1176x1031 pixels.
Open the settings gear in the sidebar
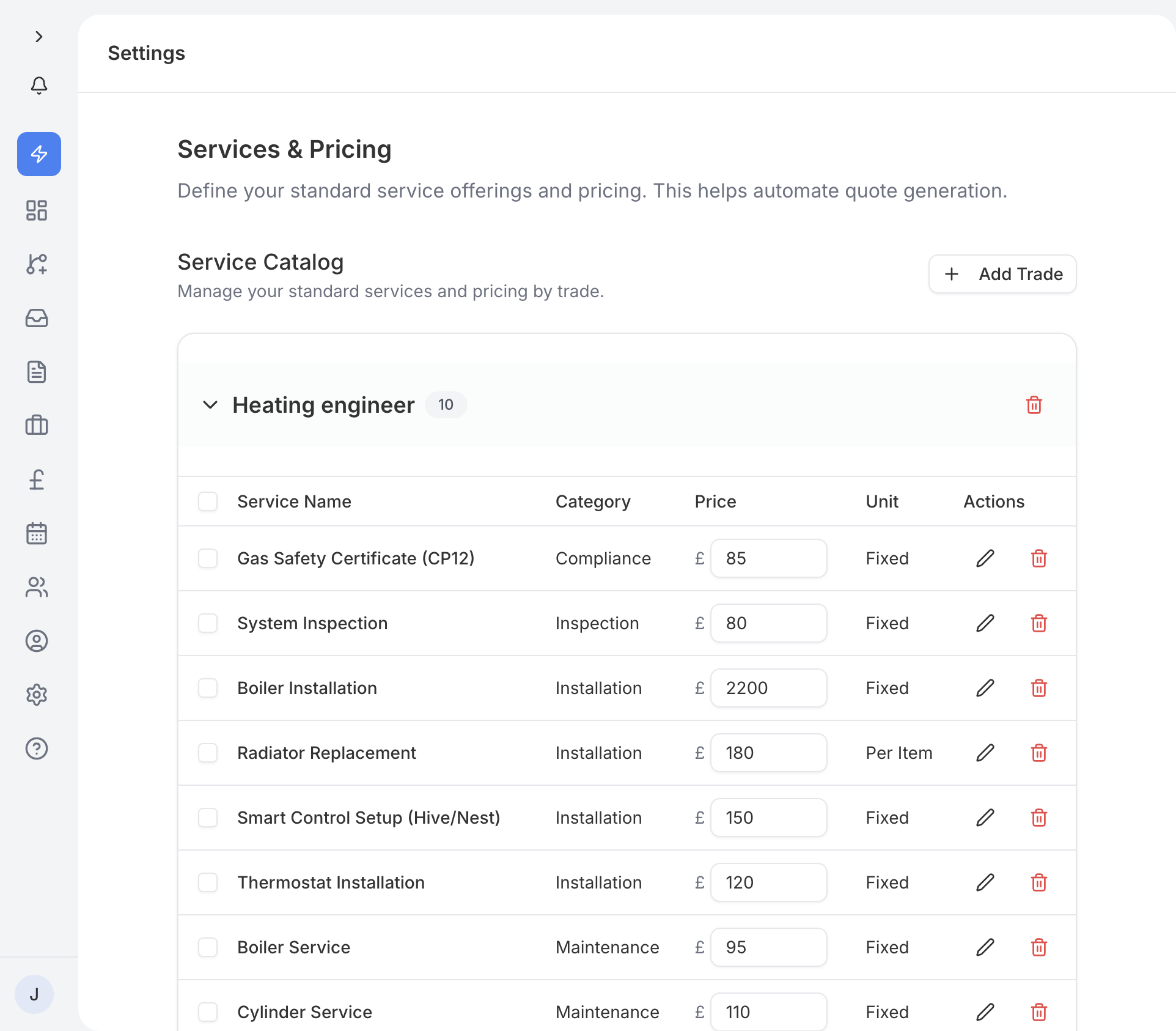36,695
